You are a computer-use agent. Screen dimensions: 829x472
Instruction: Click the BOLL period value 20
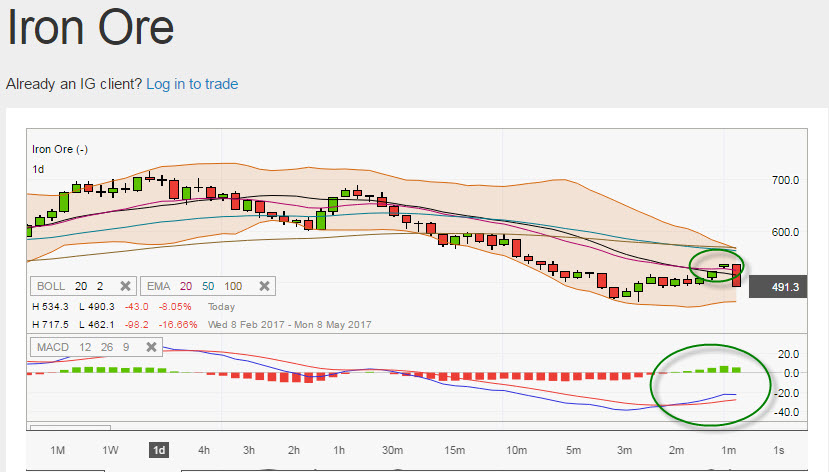tap(81, 286)
